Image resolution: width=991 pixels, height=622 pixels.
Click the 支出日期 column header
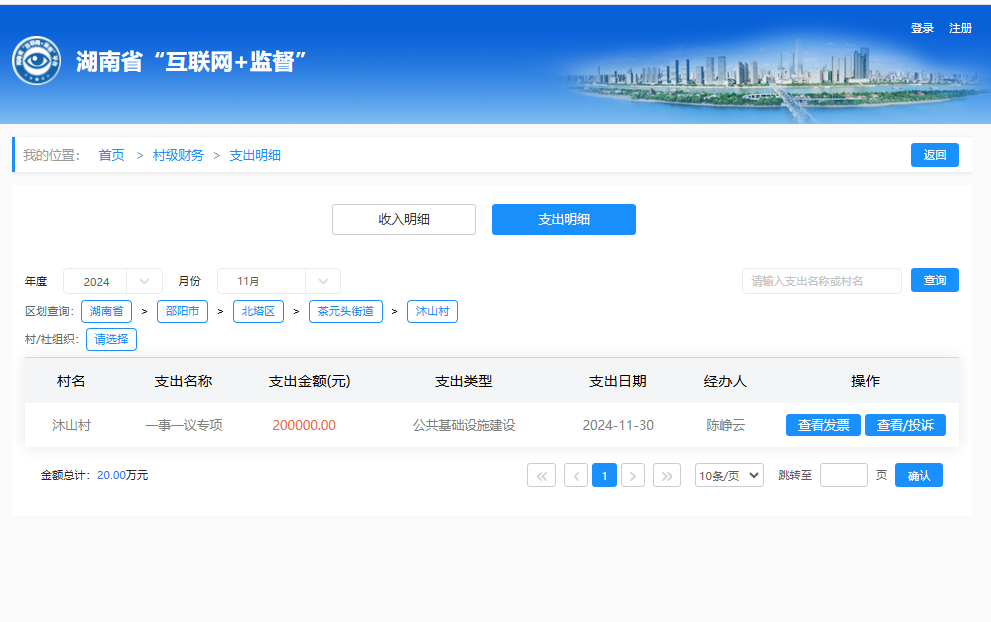[x=617, y=381]
